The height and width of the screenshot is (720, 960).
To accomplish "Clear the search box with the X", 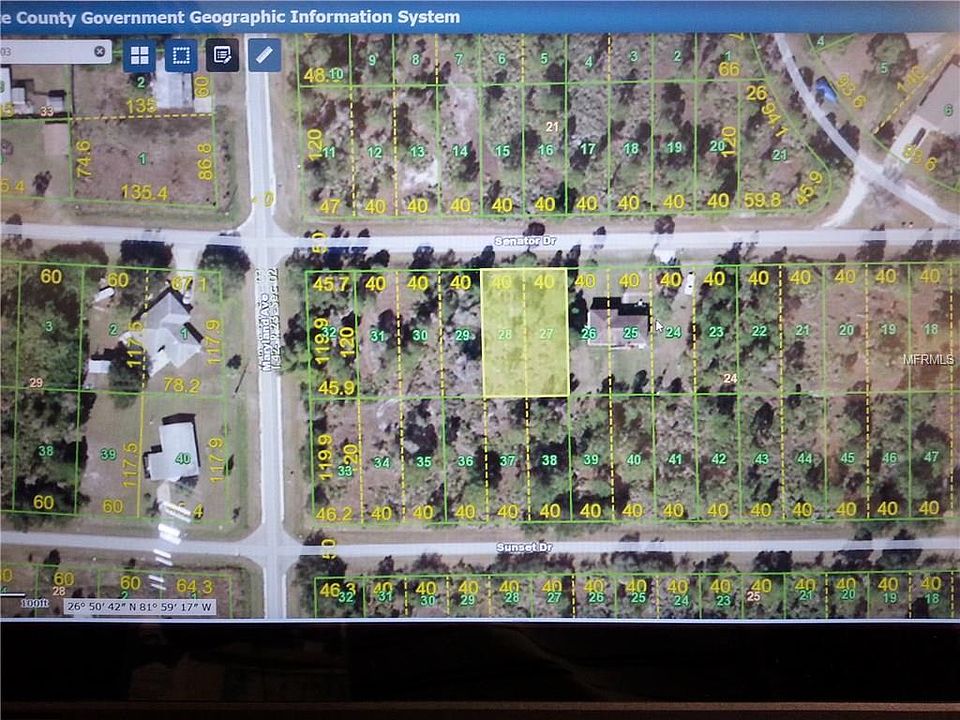I will [x=100, y=51].
